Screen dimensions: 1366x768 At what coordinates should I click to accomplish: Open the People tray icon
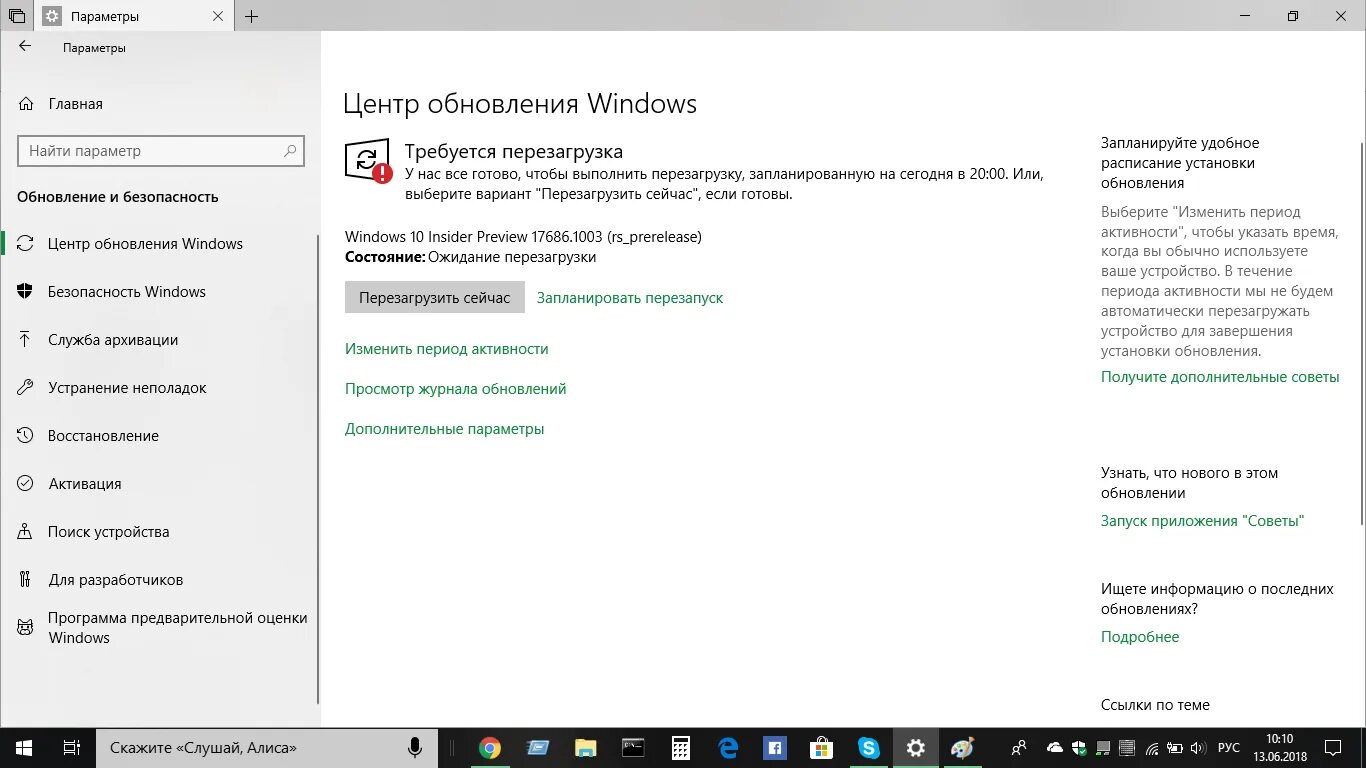(x=1019, y=748)
